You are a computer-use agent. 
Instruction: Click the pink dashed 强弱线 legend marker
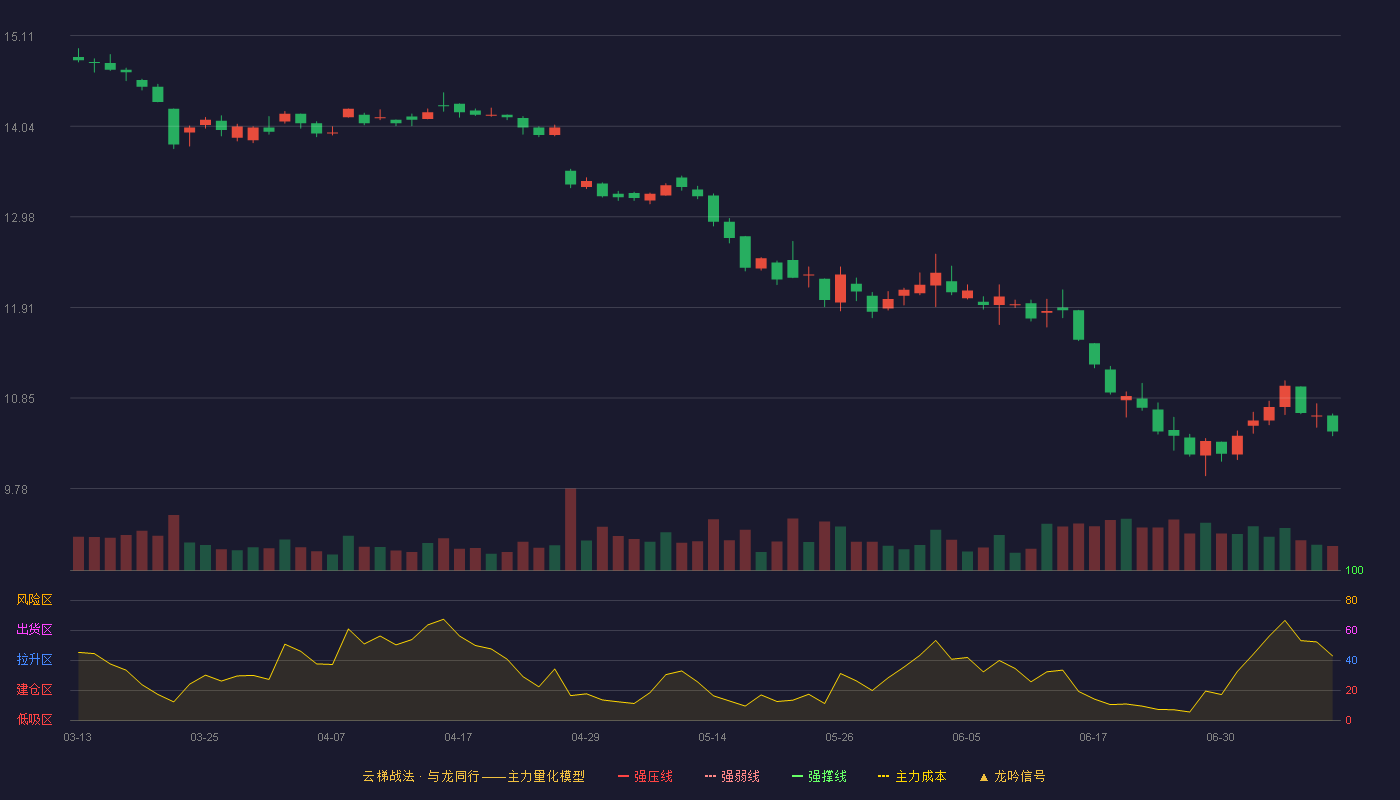[x=710, y=776]
